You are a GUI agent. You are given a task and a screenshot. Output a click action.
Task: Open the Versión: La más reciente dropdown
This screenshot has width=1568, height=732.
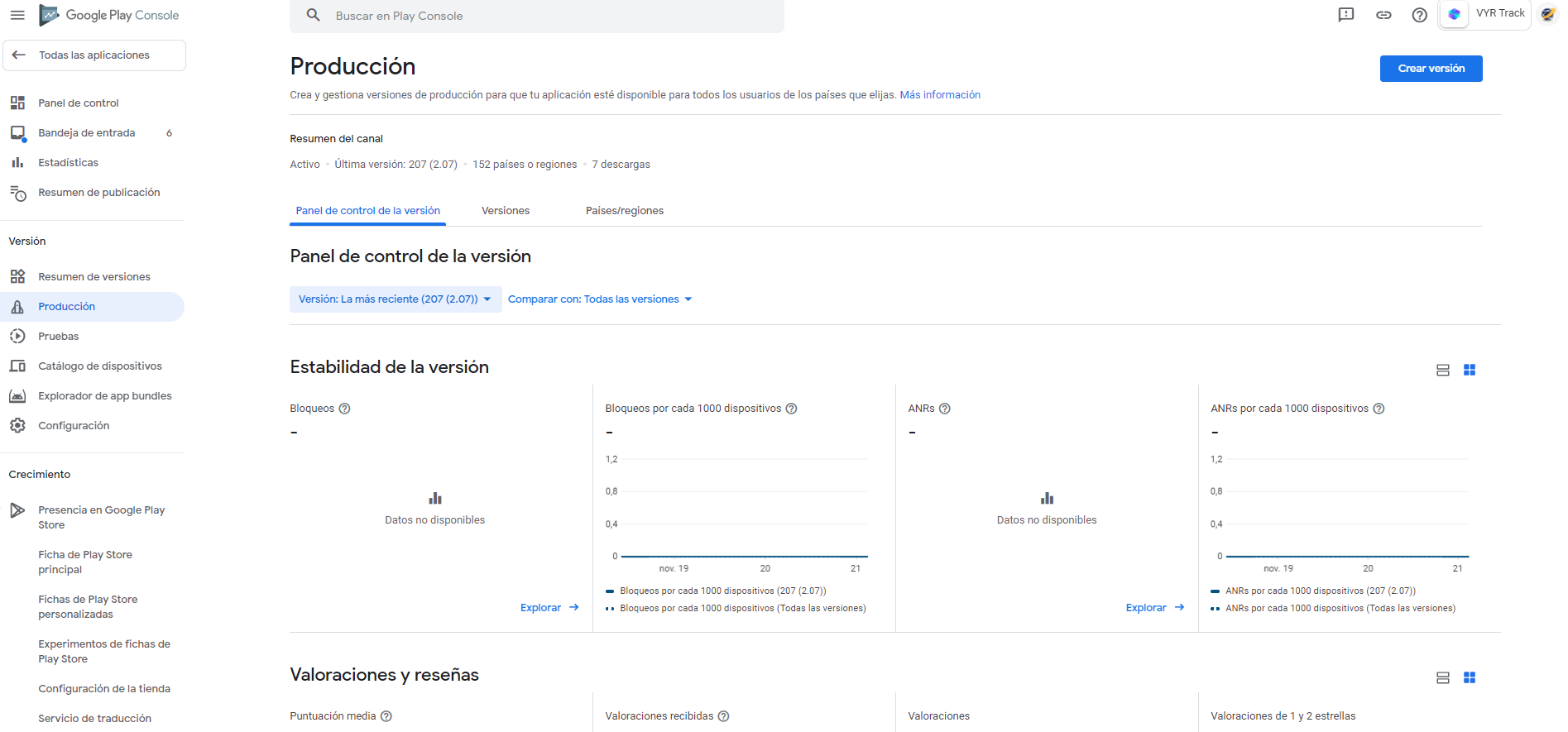pos(395,299)
